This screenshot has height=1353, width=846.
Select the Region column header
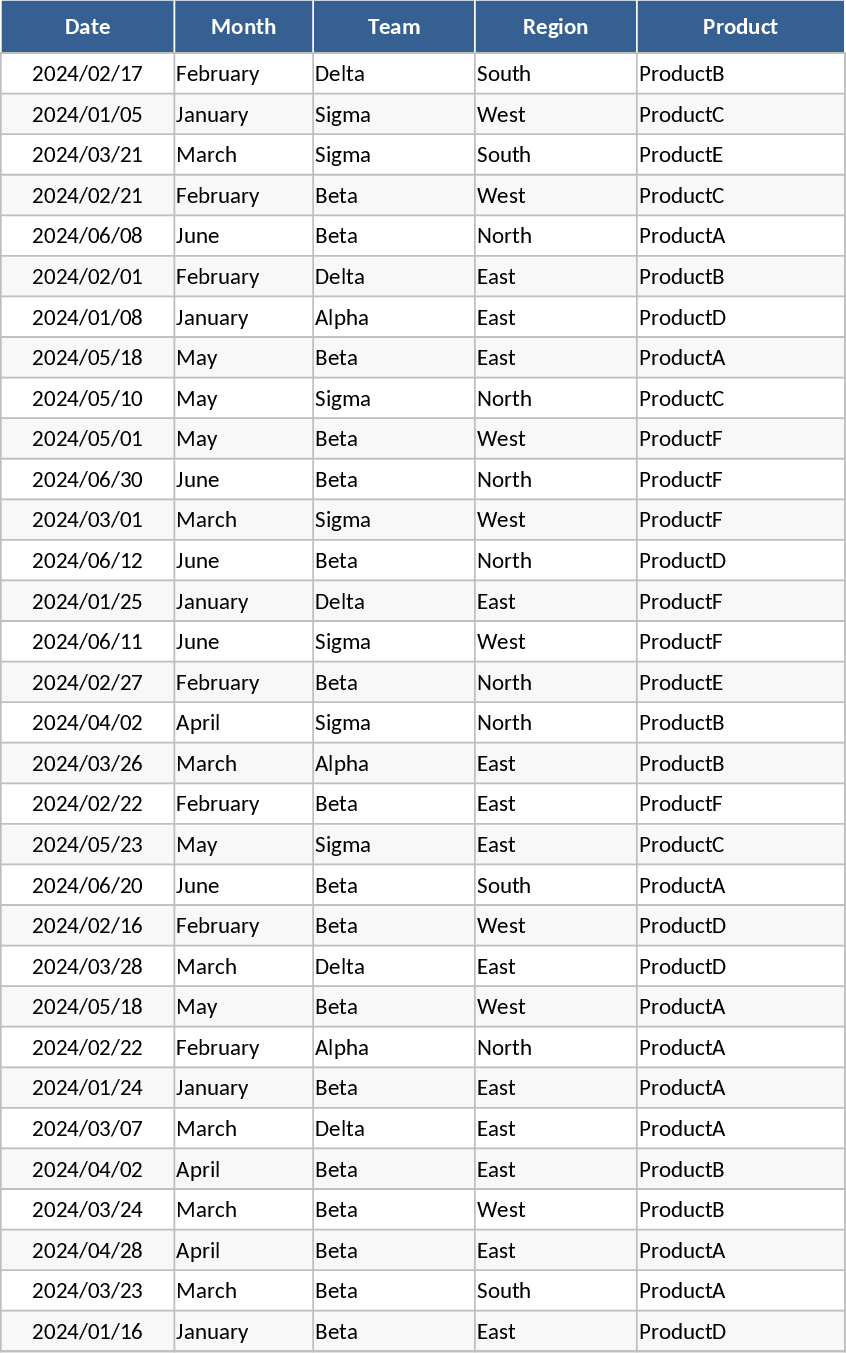click(x=555, y=27)
